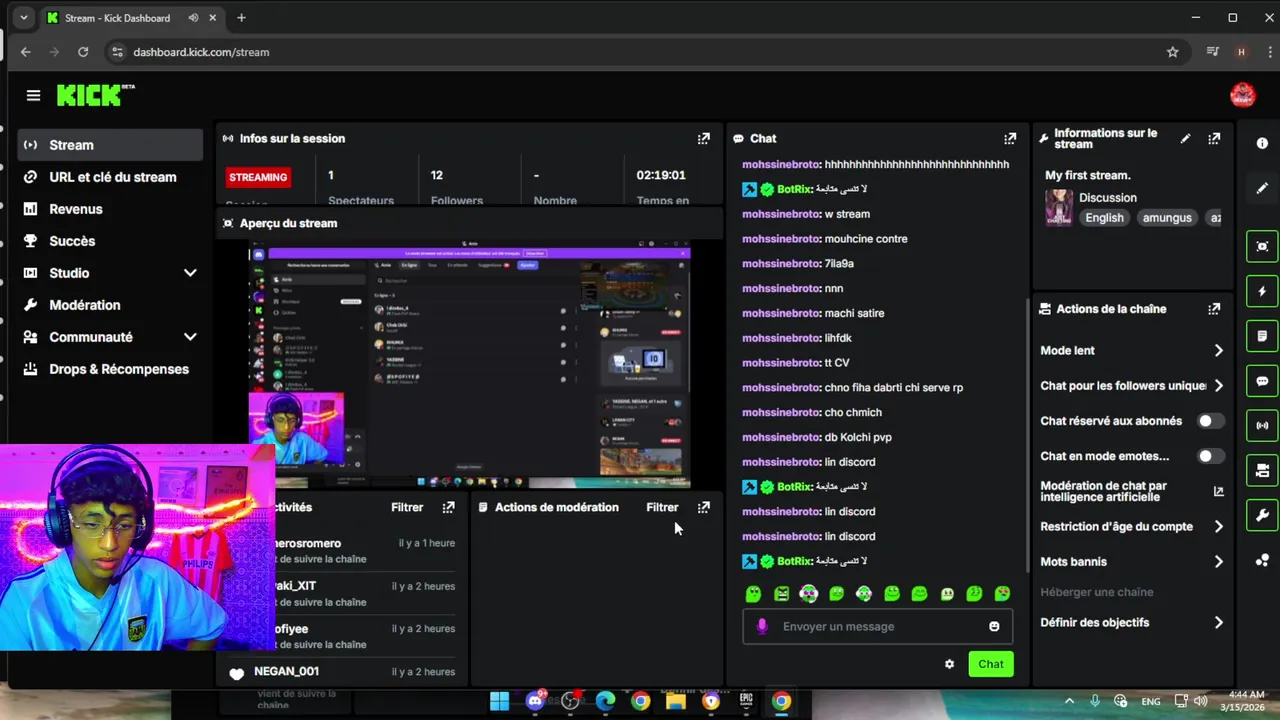
Task: Open Succès in the sidebar
Action: (110, 241)
